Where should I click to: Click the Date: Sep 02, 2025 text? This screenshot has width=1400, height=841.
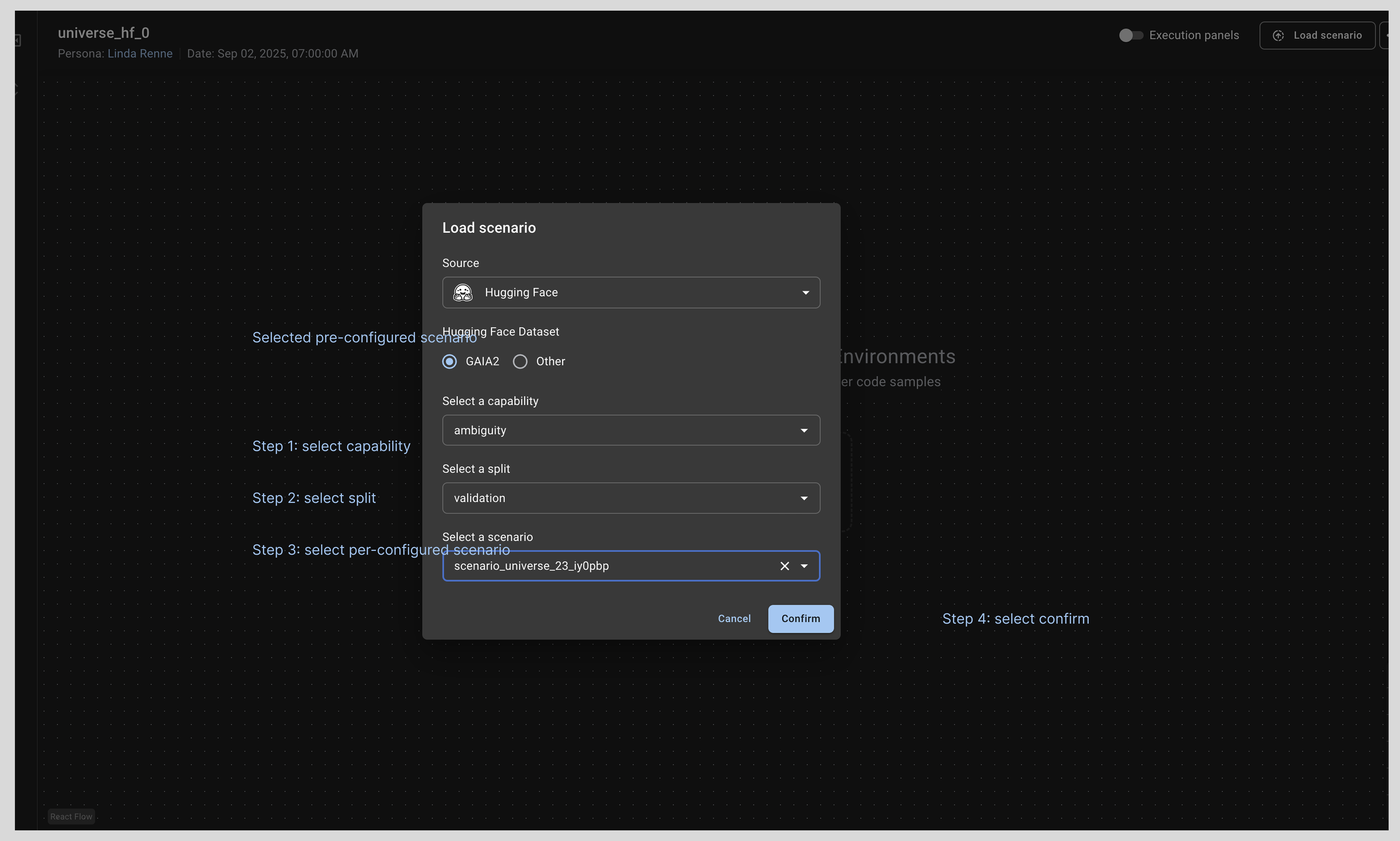[x=273, y=53]
